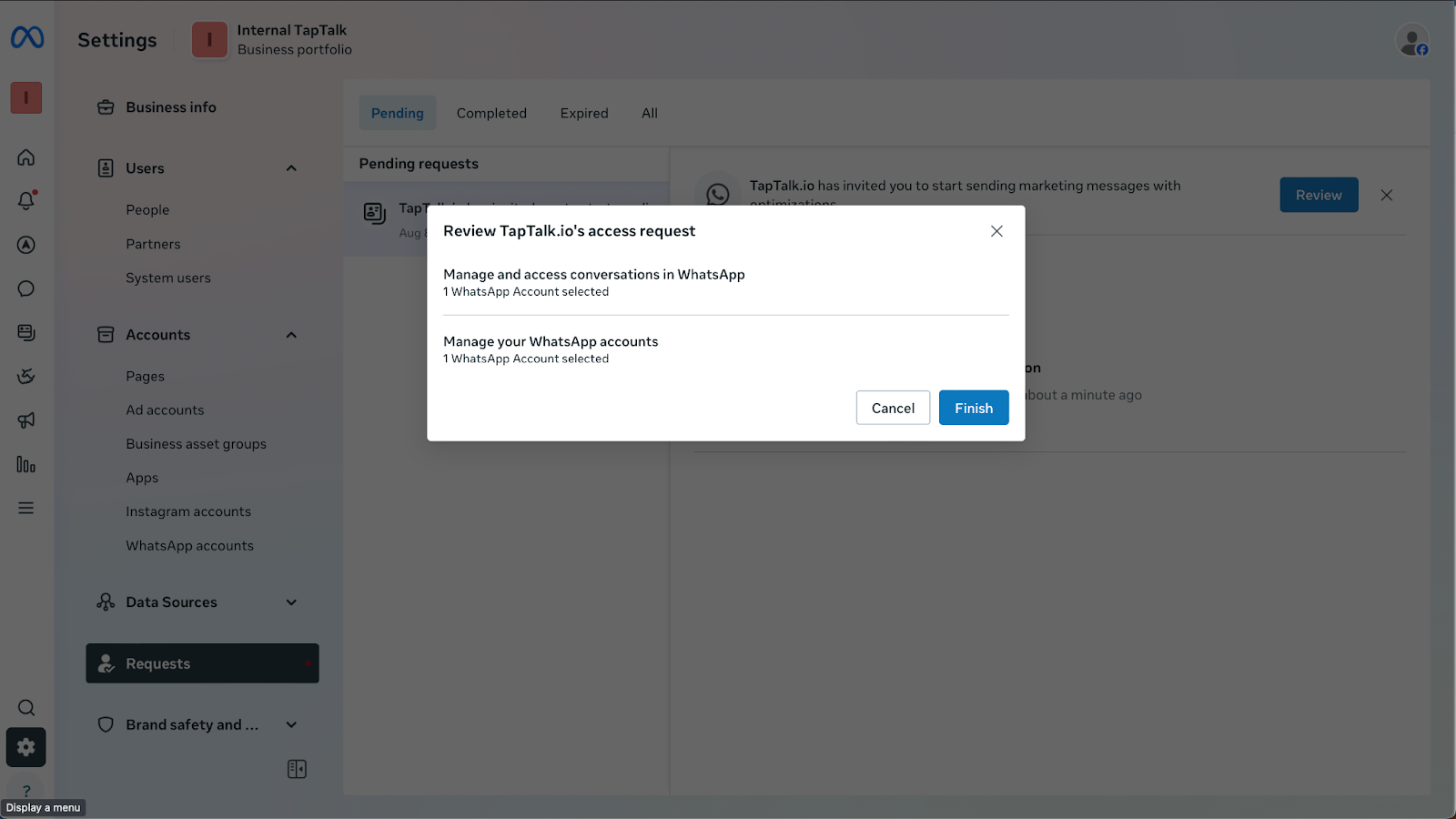
Task: Open People under Users
Action: [147, 209]
